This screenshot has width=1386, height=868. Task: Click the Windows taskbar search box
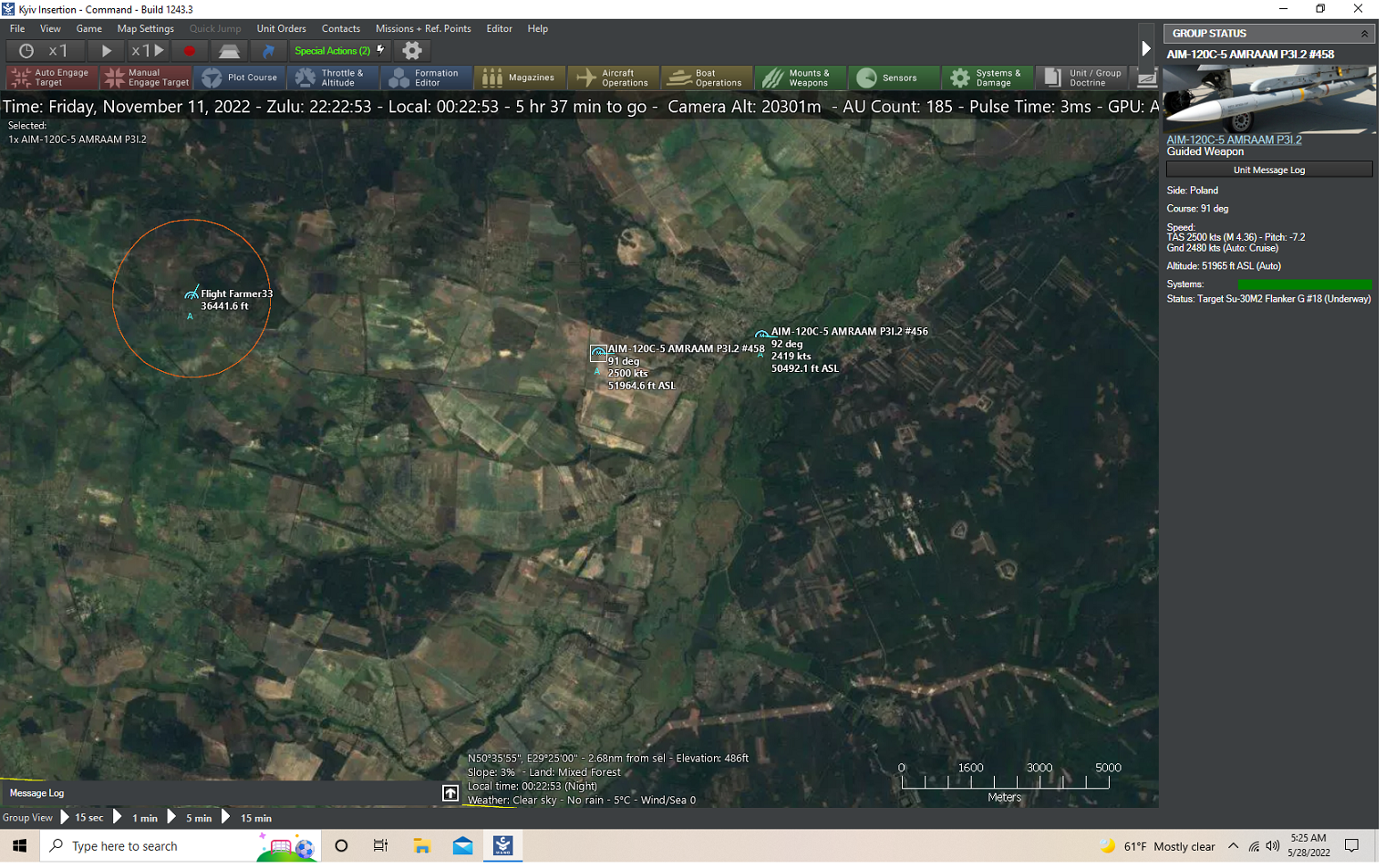pyautogui.click(x=181, y=846)
